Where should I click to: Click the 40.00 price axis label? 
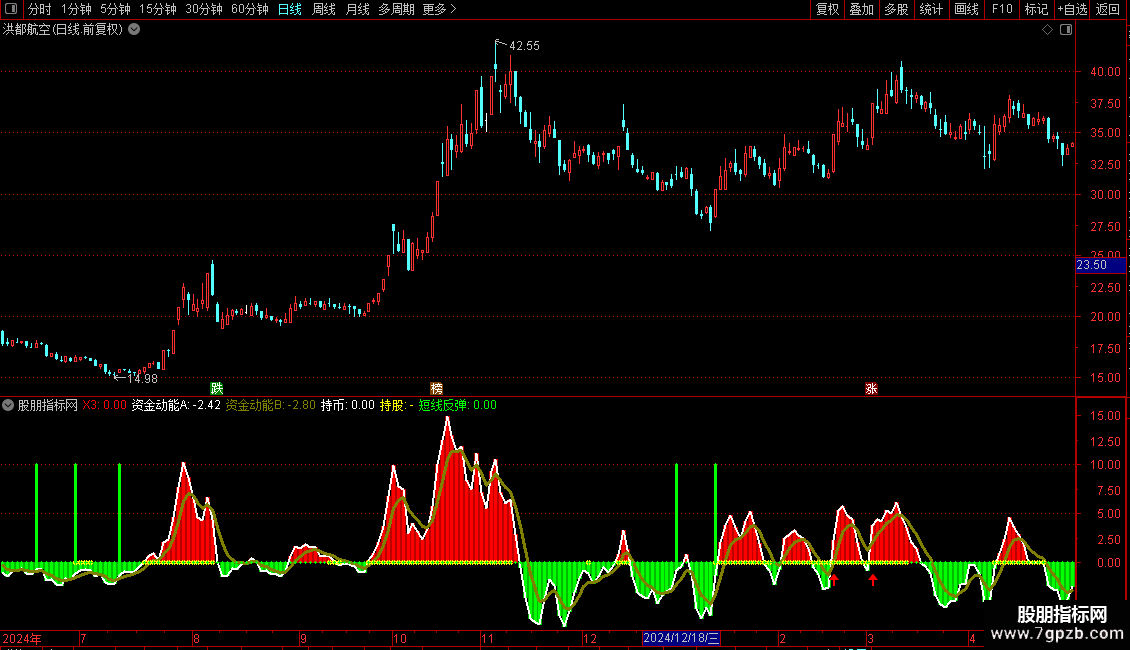pos(1105,71)
